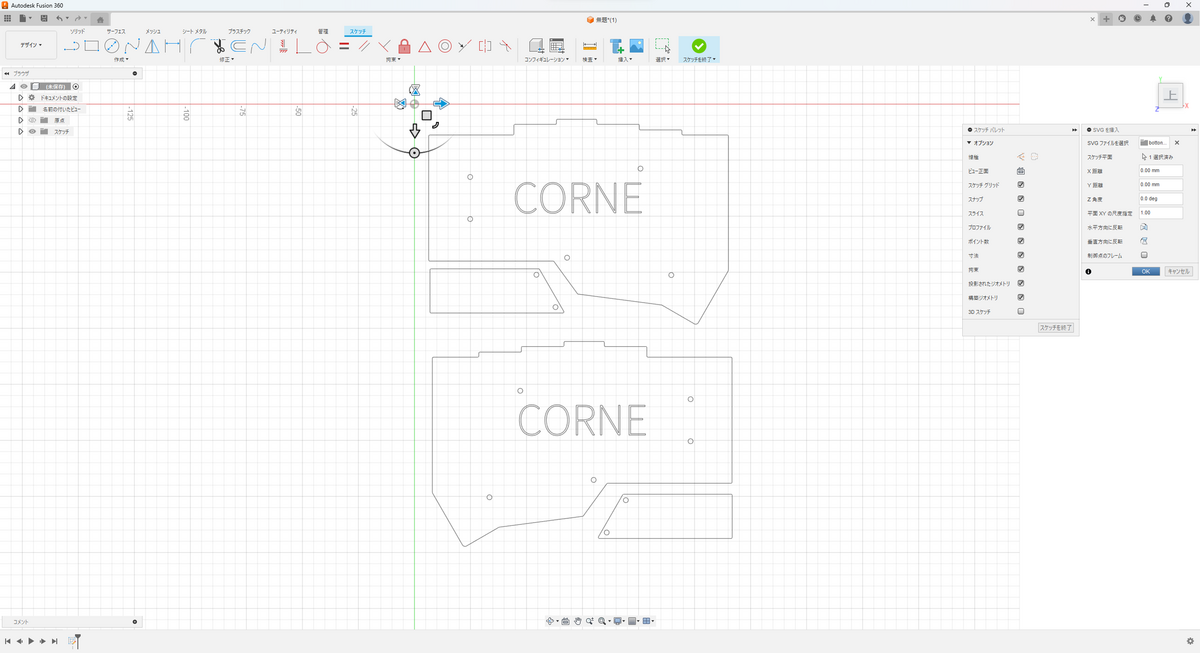Click the Save icon in top bar

click(x=44, y=18)
